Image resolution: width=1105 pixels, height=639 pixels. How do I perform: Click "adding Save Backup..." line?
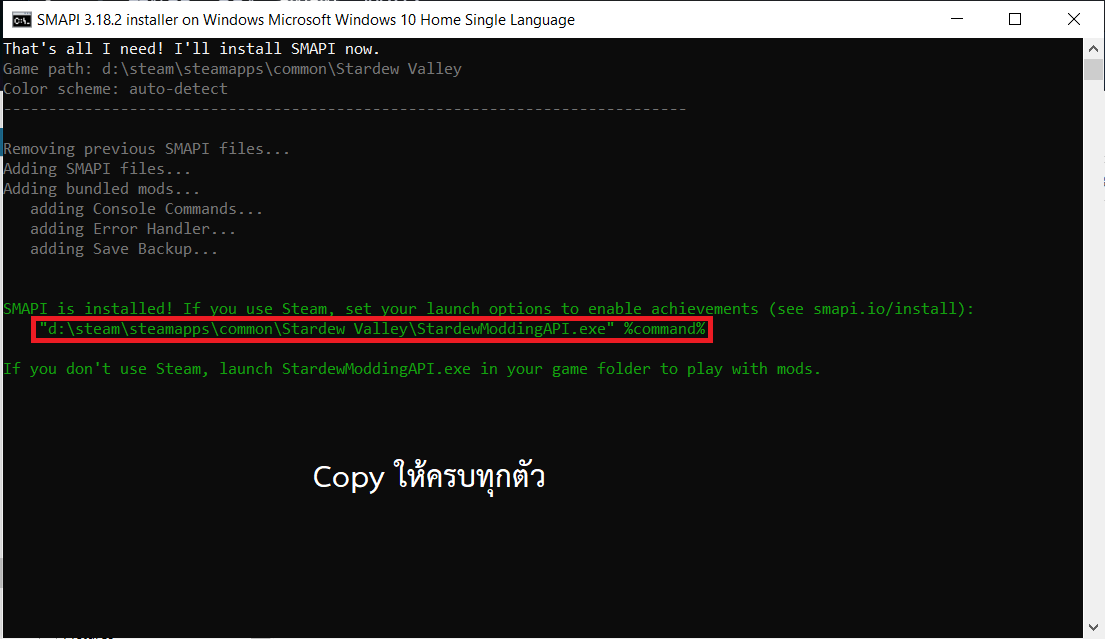pyautogui.click(x=124, y=249)
